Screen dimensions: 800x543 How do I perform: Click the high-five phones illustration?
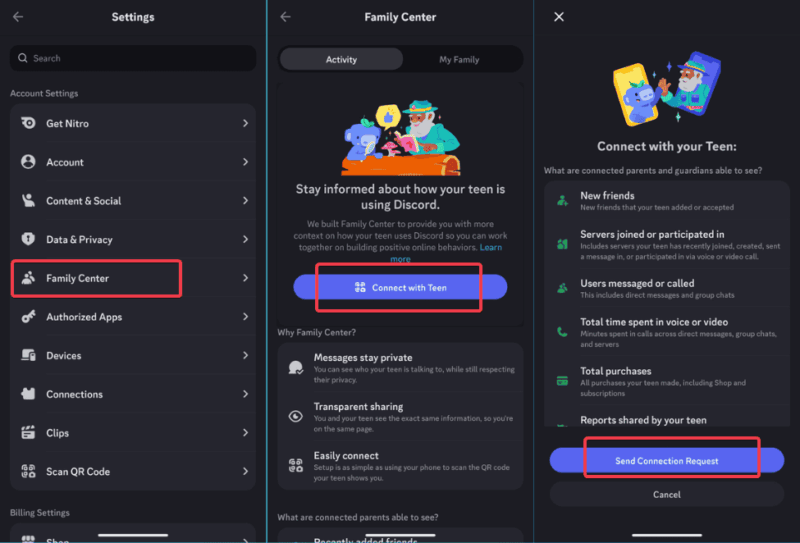(x=667, y=89)
